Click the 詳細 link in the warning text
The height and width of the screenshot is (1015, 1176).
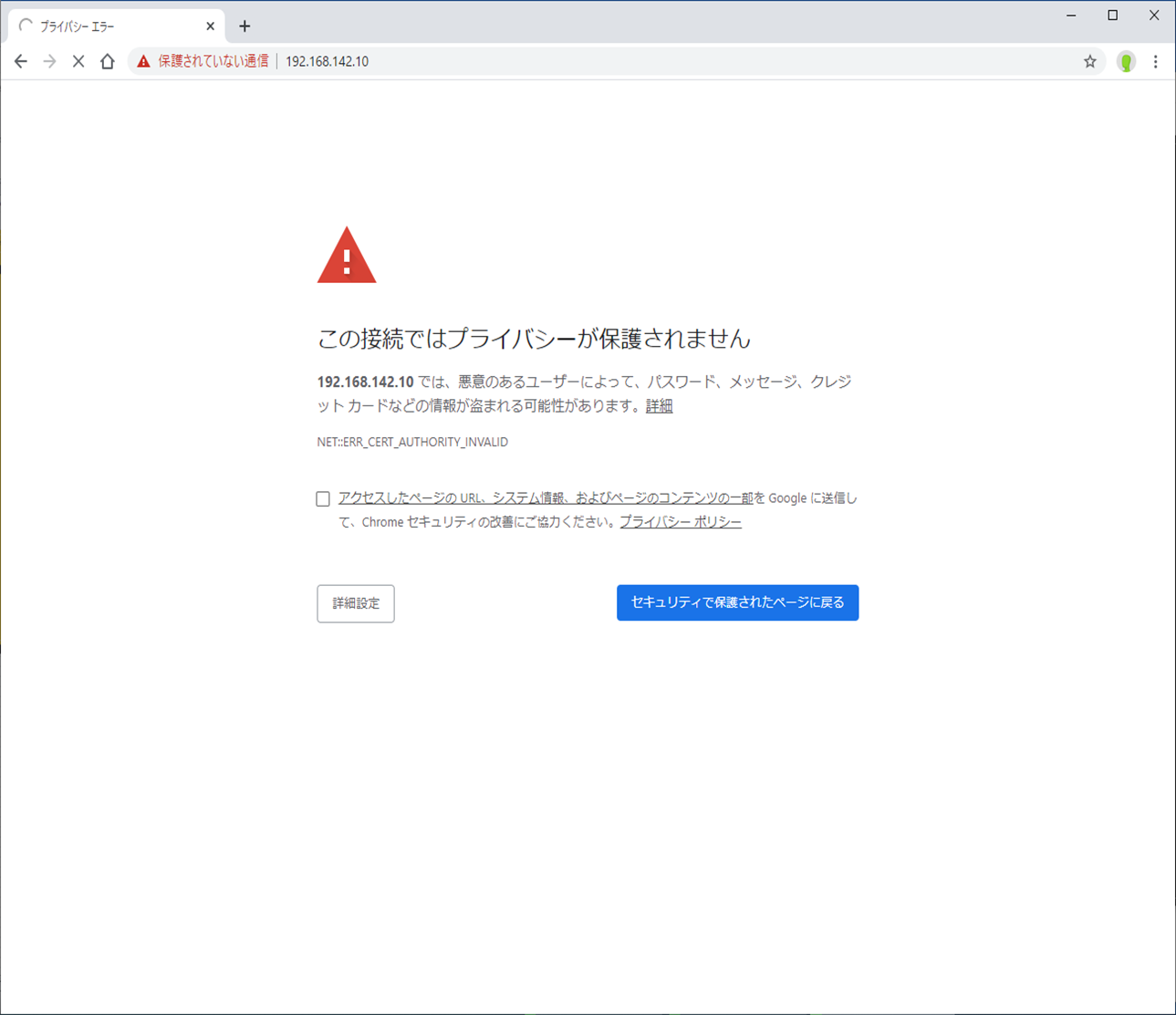coord(659,406)
